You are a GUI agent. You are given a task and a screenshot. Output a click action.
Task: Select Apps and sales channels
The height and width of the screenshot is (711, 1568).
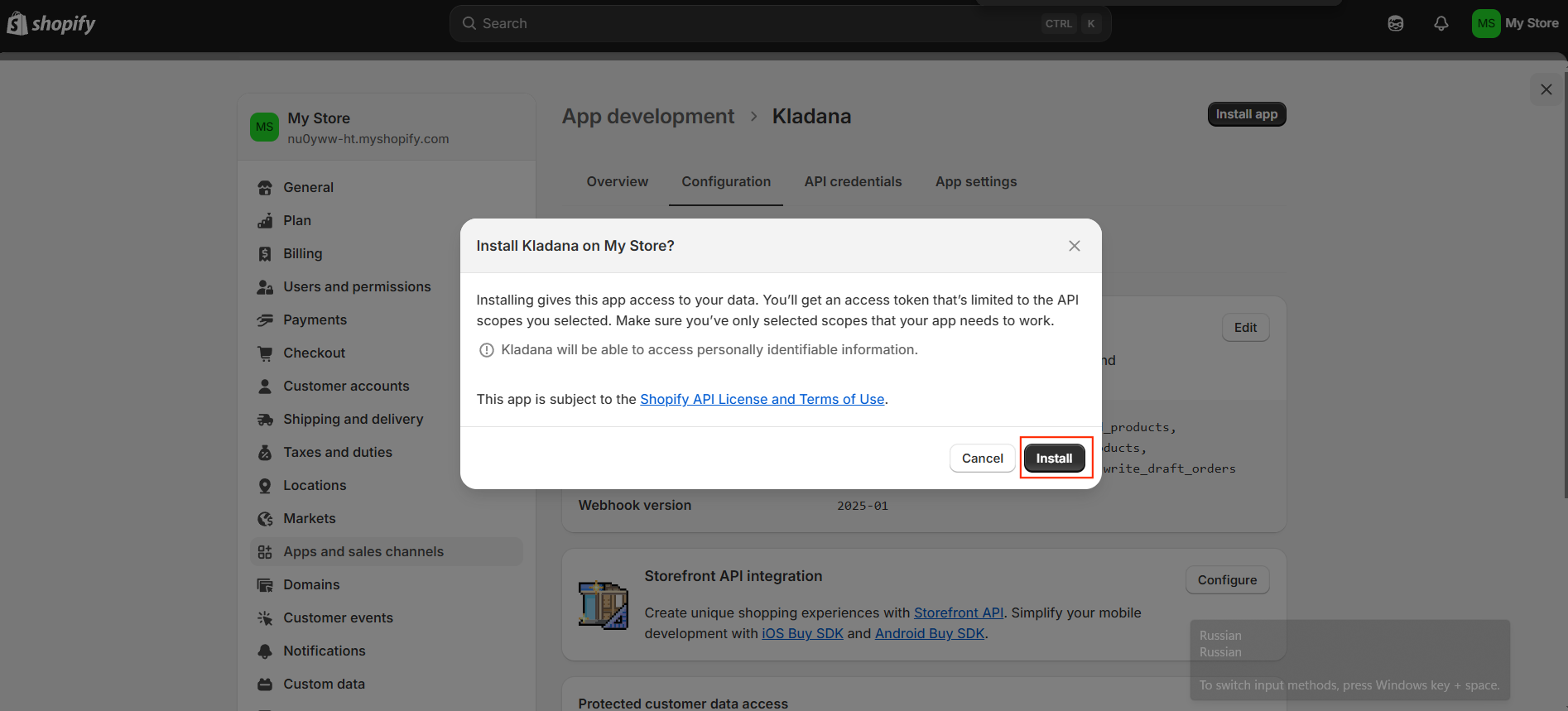click(386, 552)
